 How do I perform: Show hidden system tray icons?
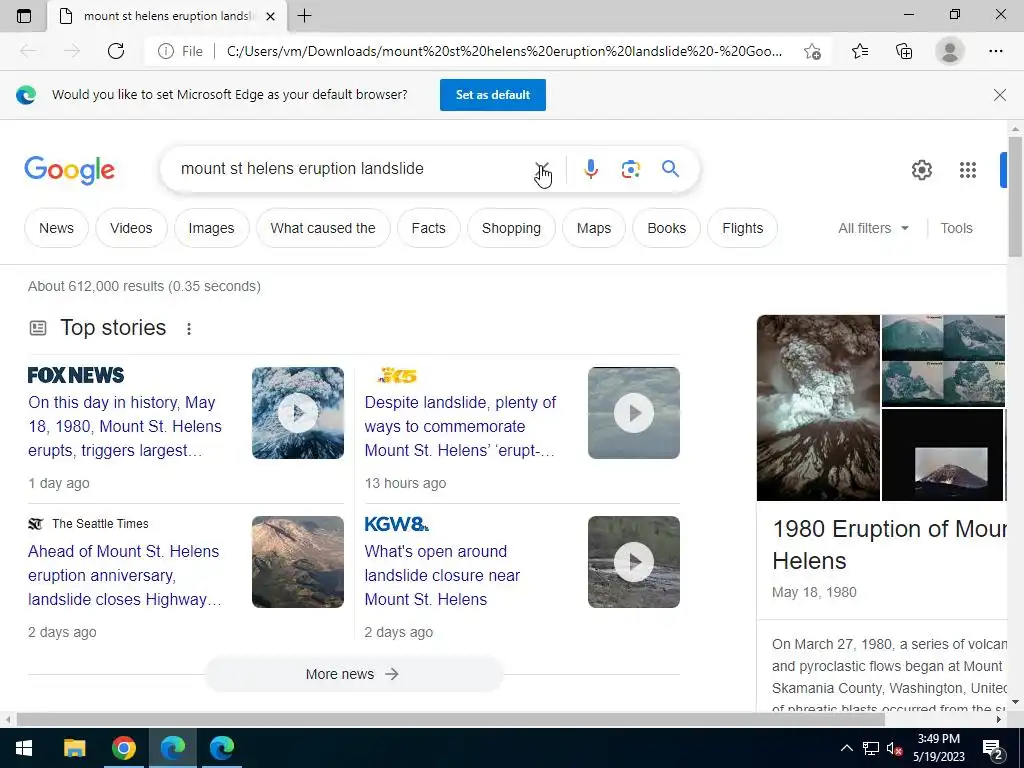tap(846, 748)
